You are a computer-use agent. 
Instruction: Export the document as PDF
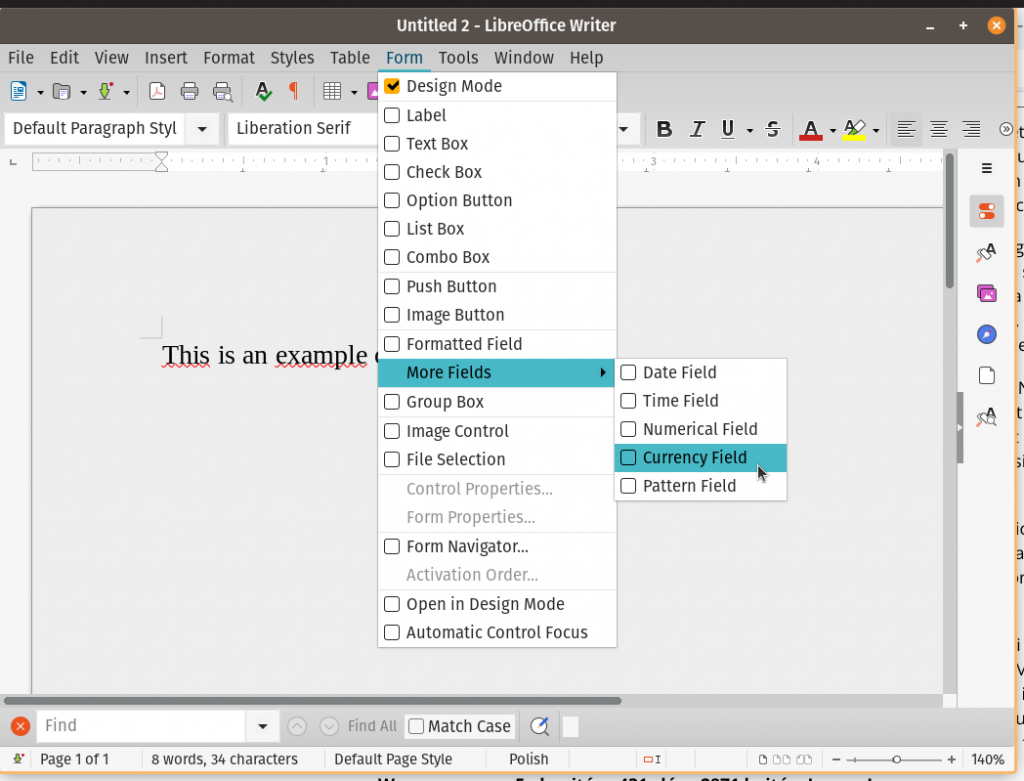(157, 91)
